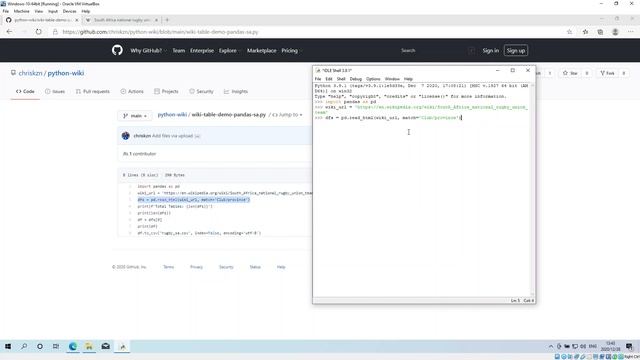
Task: Click the GitHub search field
Action: pos(437,51)
